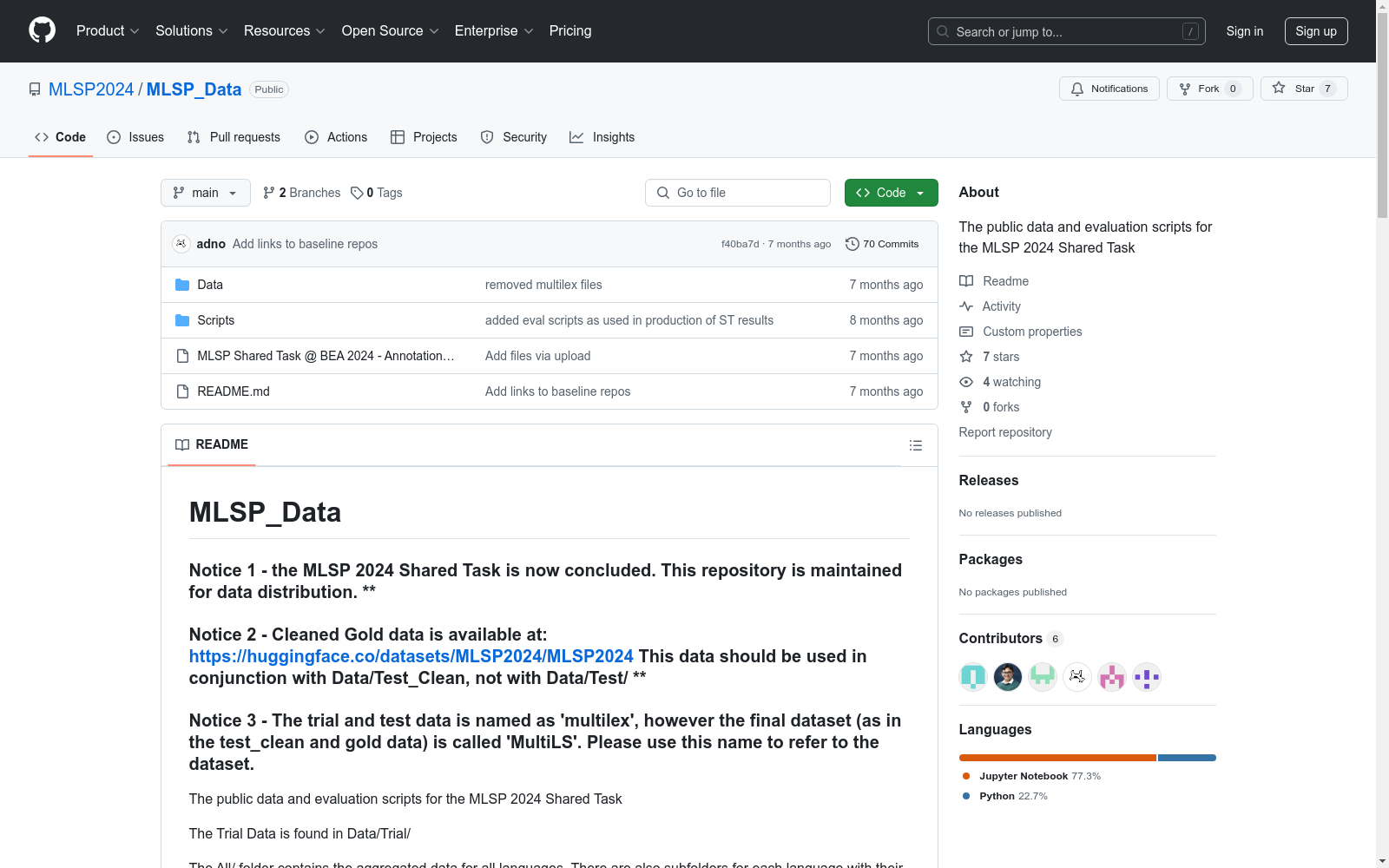Open the GitHub homepage logo

pyautogui.click(x=42, y=30)
